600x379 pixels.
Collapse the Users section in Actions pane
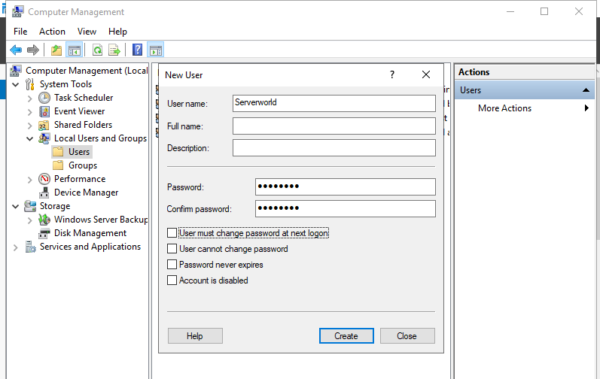pos(585,90)
